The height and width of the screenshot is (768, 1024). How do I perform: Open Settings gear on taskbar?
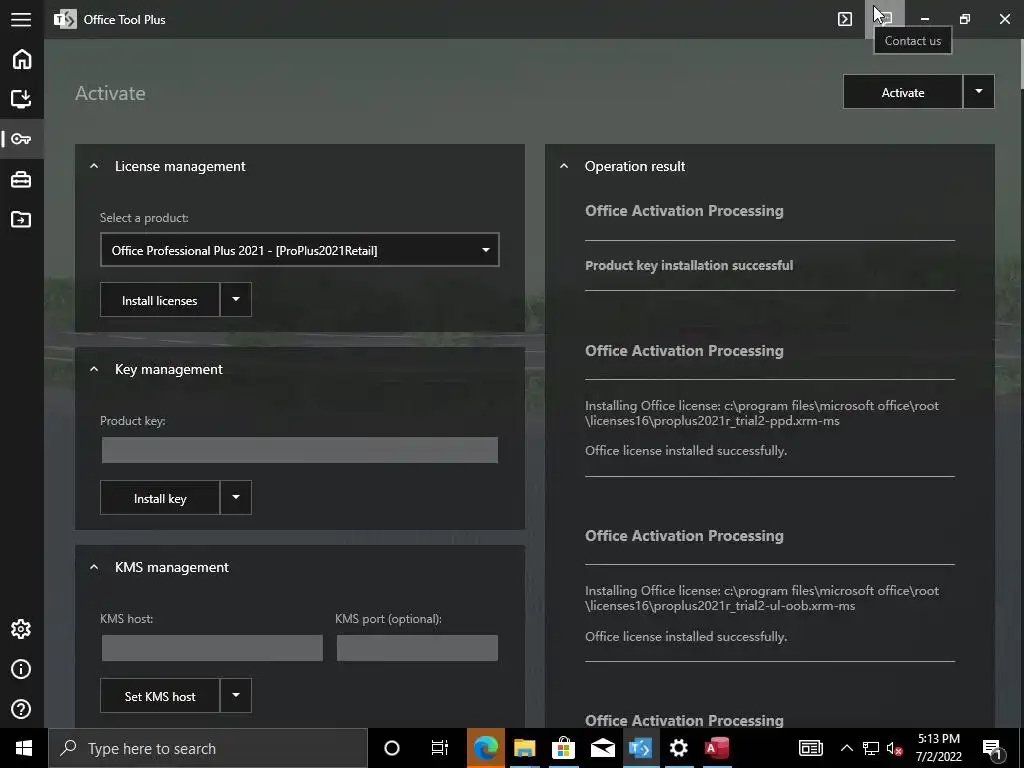(x=679, y=748)
